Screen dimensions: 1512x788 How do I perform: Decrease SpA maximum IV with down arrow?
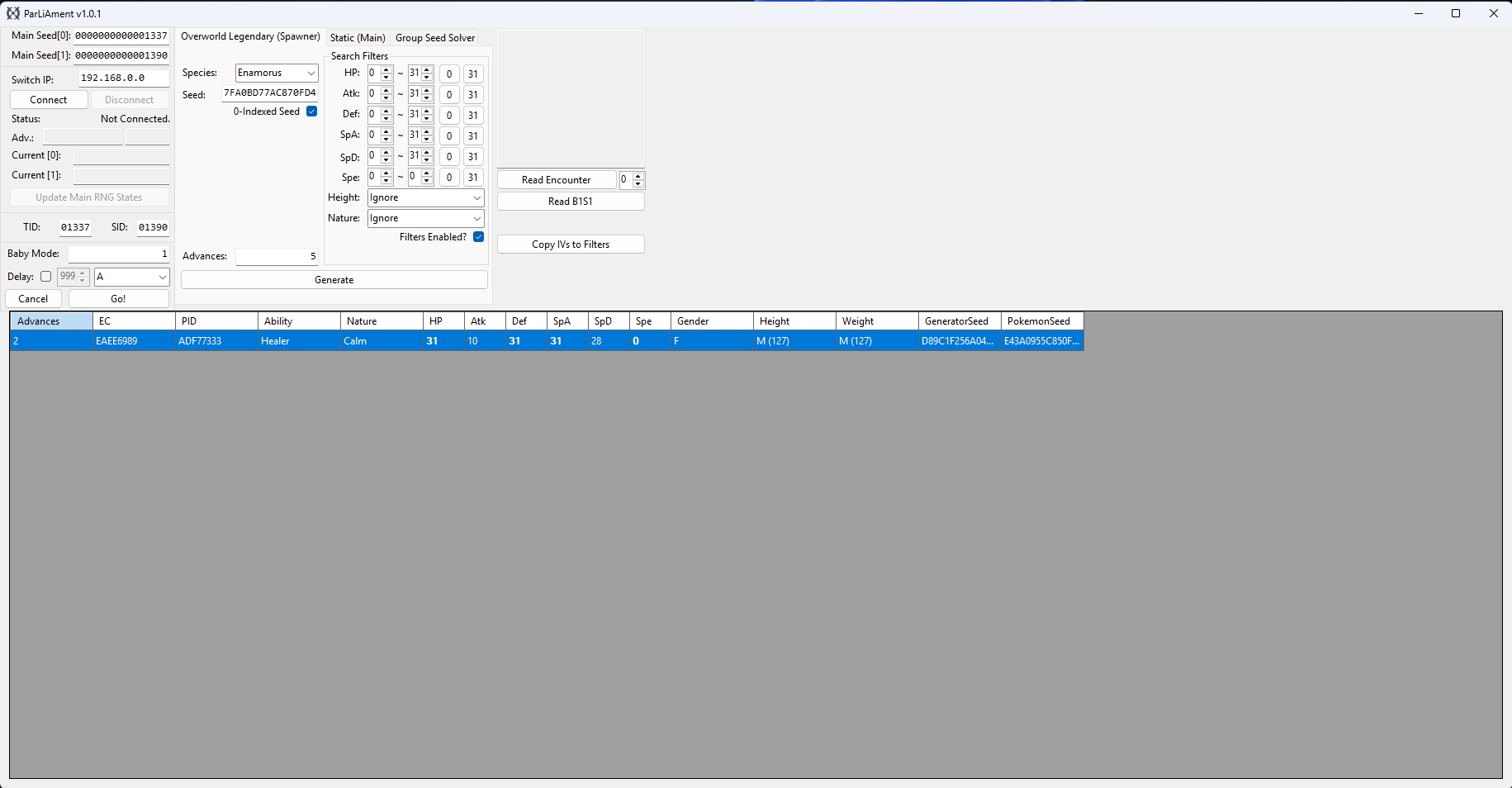pyautogui.click(x=427, y=139)
